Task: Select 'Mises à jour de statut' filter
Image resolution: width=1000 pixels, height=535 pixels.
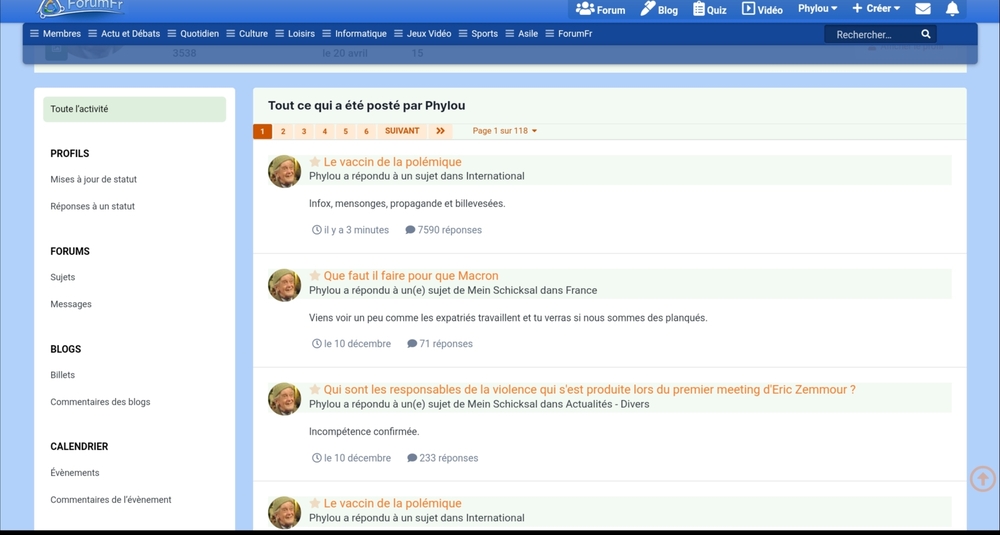Action: [x=94, y=180]
